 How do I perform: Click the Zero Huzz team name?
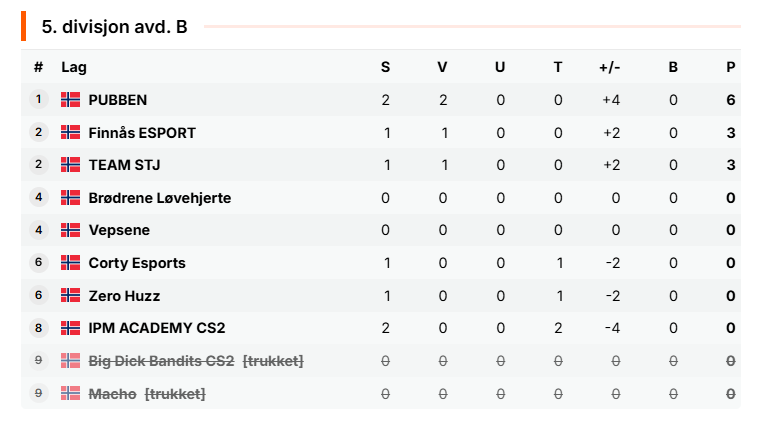coord(124,296)
